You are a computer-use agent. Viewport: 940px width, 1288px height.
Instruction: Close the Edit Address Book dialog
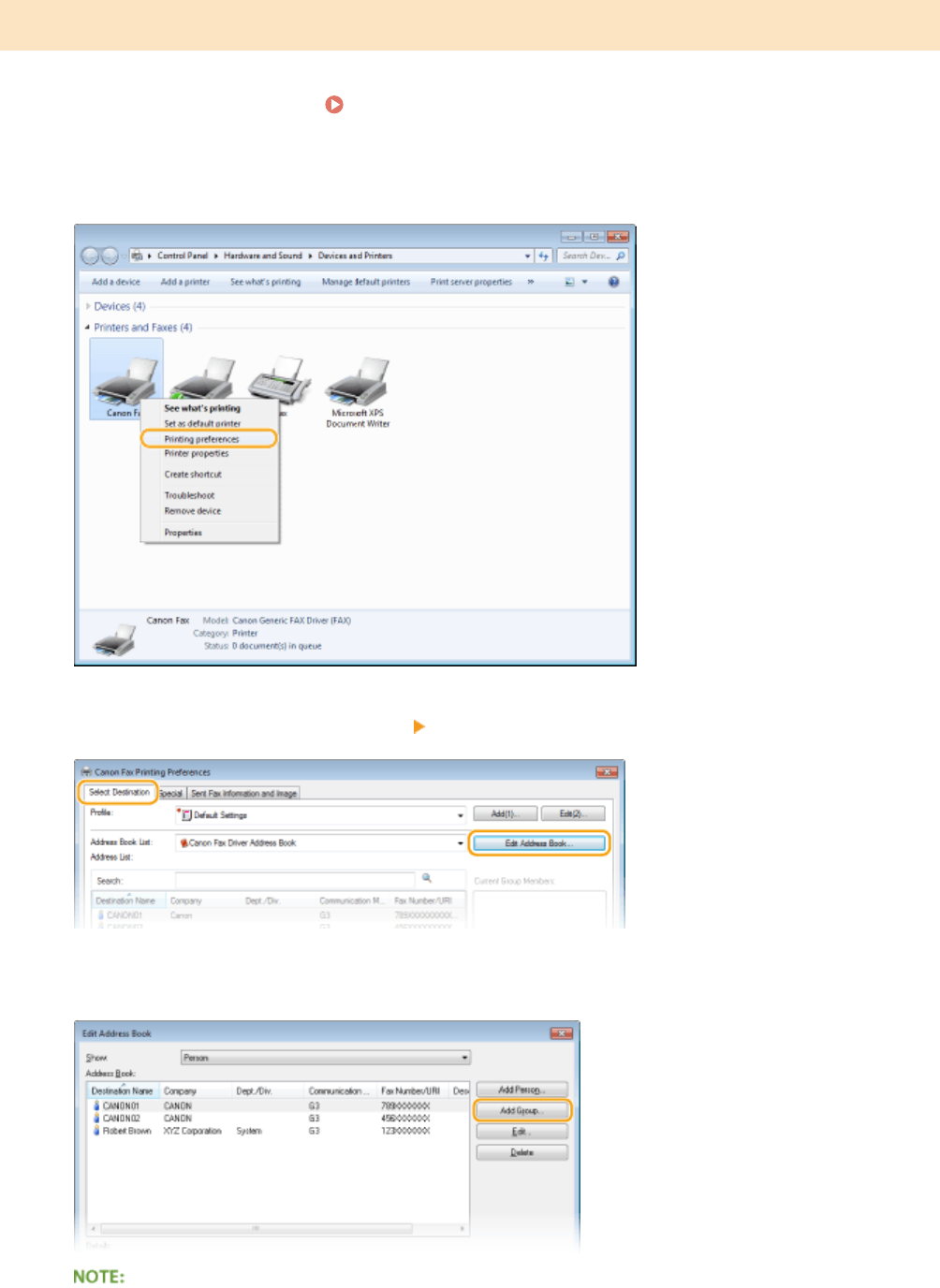pos(561,1033)
